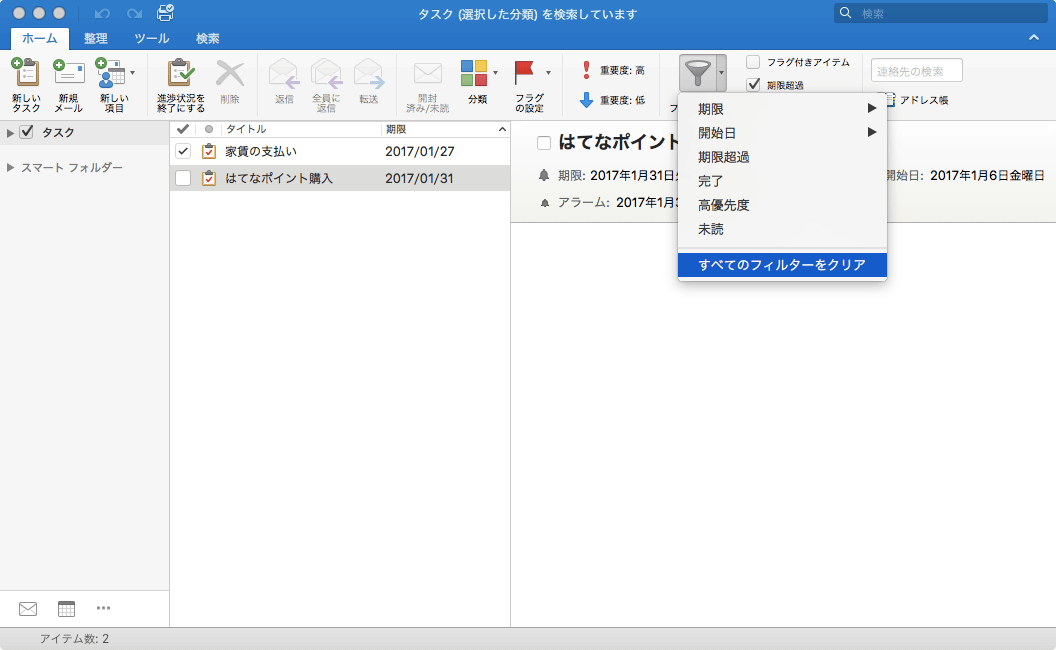
Task: Open the more views ellipsis
Action: pyautogui.click(x=103, y=608)
